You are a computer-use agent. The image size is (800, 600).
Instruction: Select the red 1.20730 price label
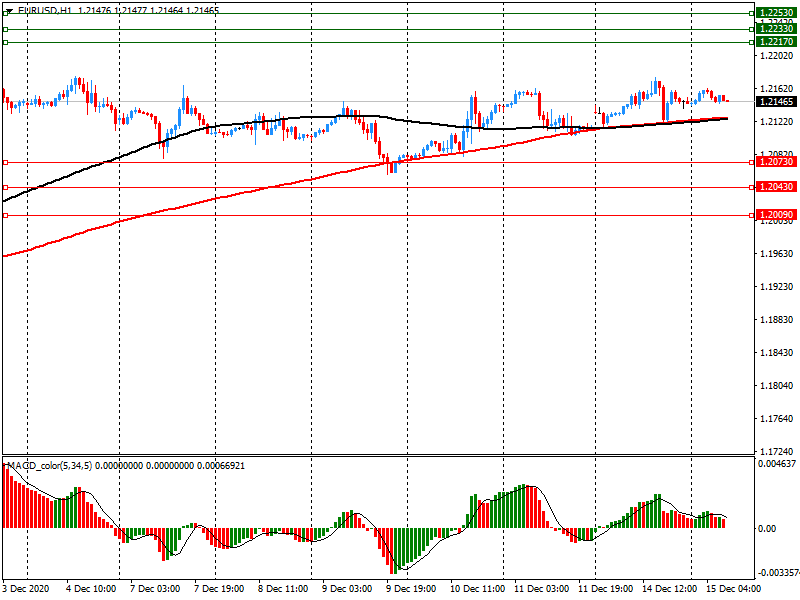pyautogui.click(x=776, y=162)
